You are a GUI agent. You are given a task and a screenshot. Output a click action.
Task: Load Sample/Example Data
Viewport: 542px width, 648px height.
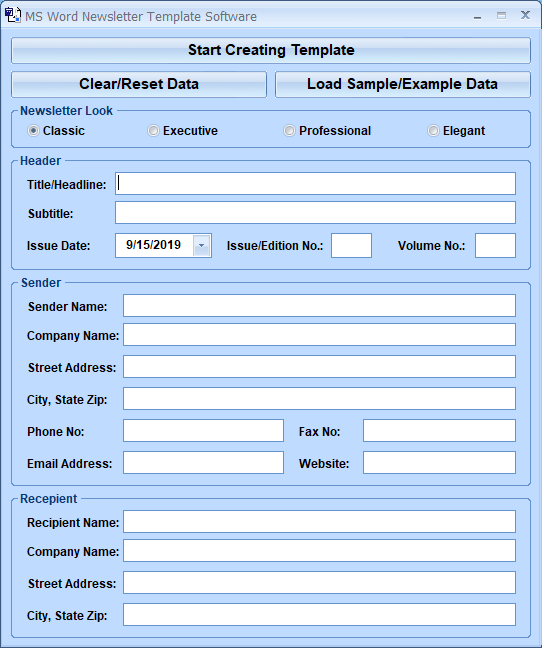[x=403, y=84]
